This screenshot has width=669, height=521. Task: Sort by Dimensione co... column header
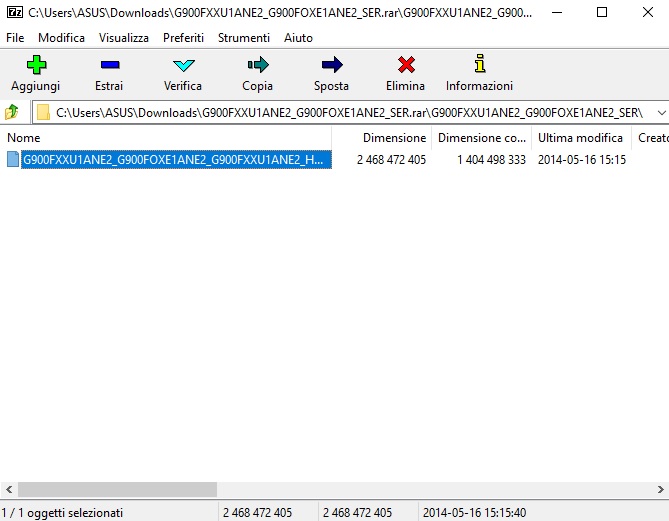(x=482, y=137)
